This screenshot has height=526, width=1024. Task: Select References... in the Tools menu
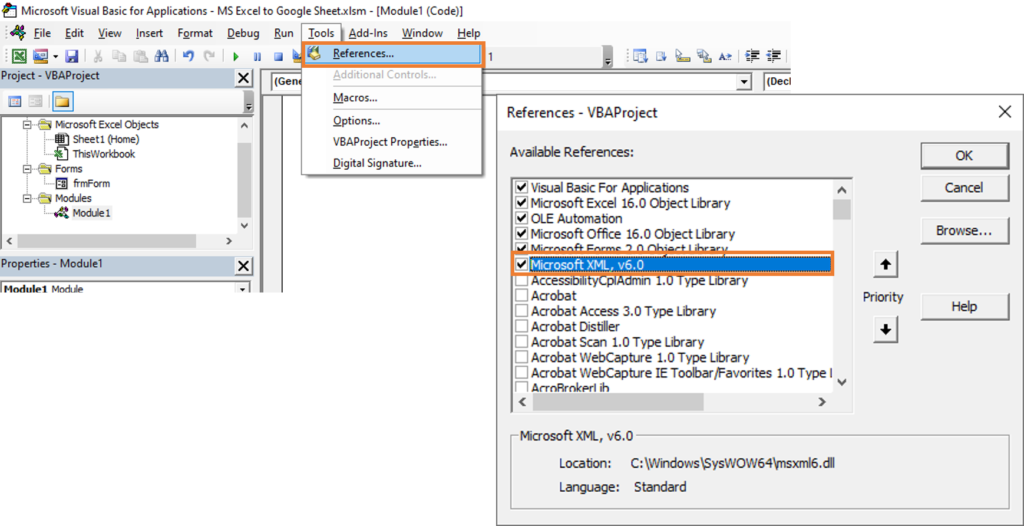393,54
